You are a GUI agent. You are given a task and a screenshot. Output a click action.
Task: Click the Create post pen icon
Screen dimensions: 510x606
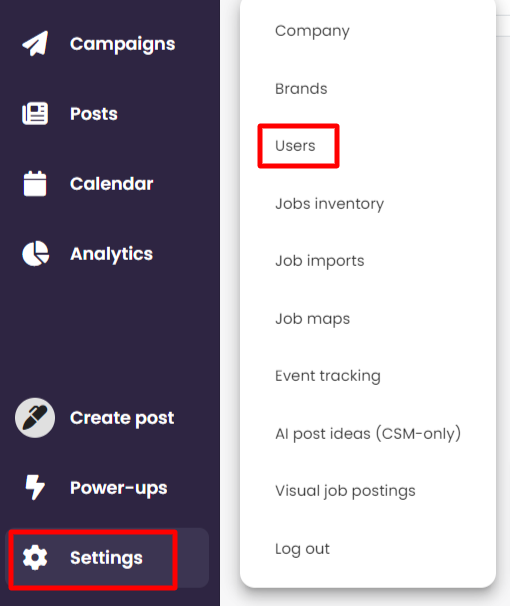click(35, 418)
